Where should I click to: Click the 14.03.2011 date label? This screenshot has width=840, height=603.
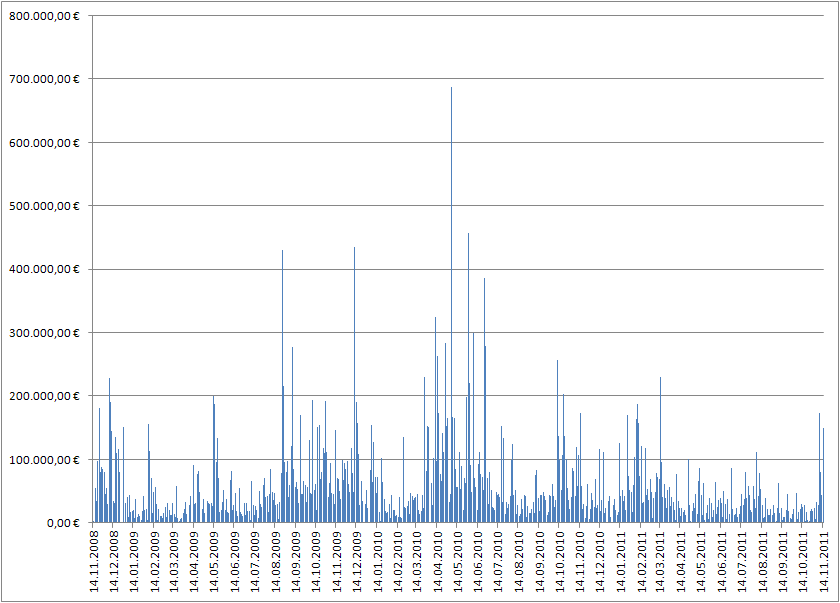[x=661, y=561]
